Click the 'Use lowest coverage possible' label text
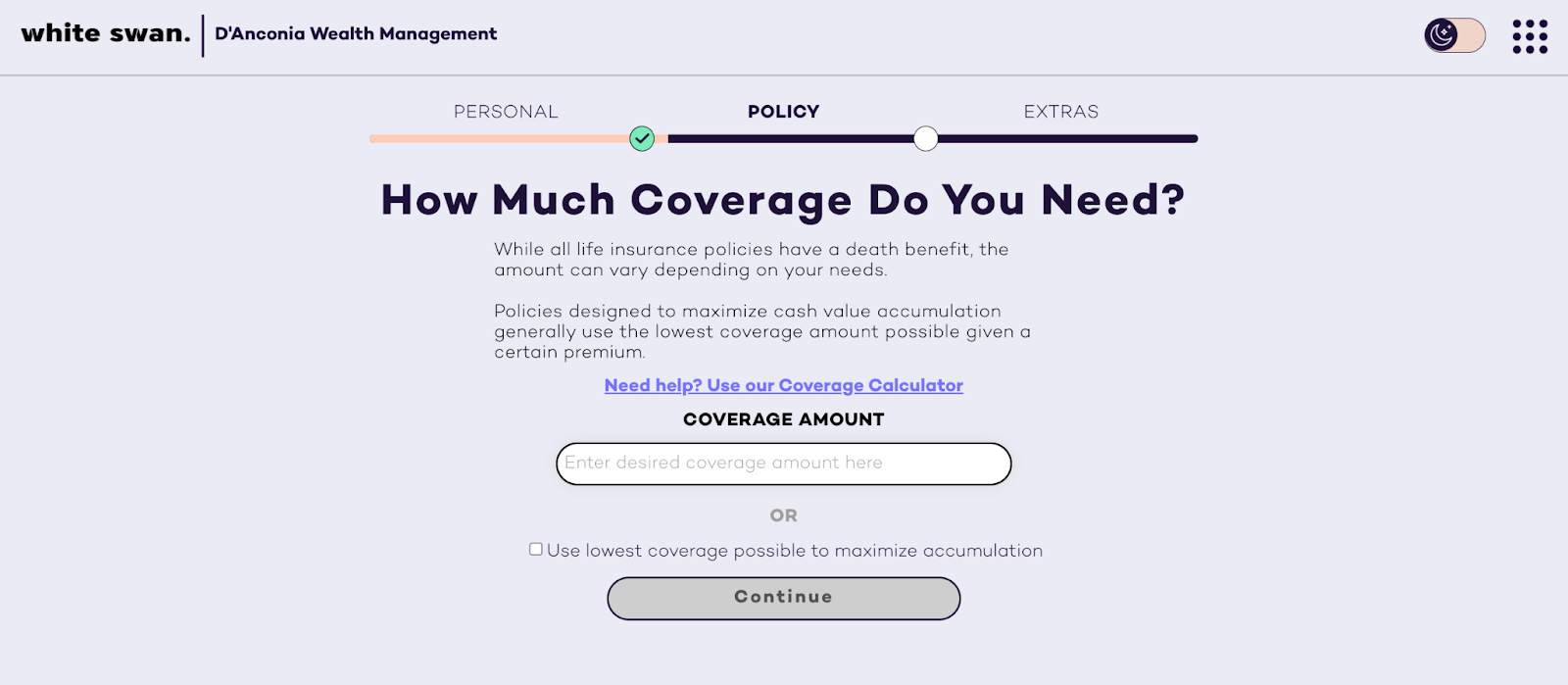Screen dimensions: 1568x685 coord(795,551)
